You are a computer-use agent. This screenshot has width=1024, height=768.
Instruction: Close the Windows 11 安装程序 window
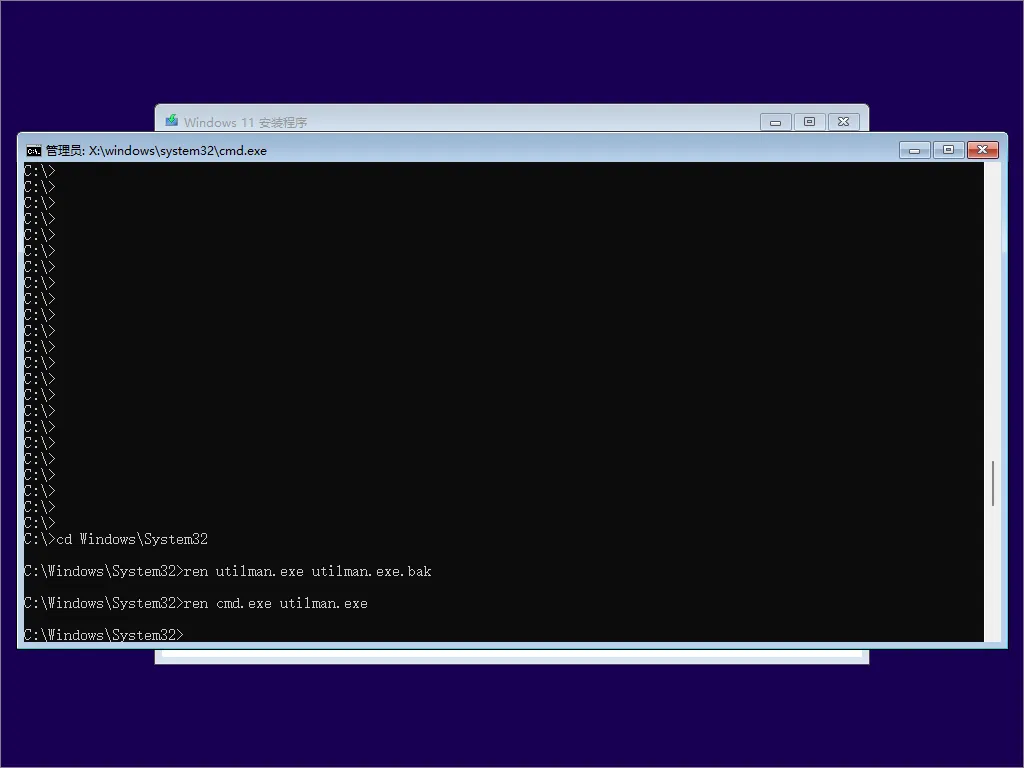[x=844, y=121]
